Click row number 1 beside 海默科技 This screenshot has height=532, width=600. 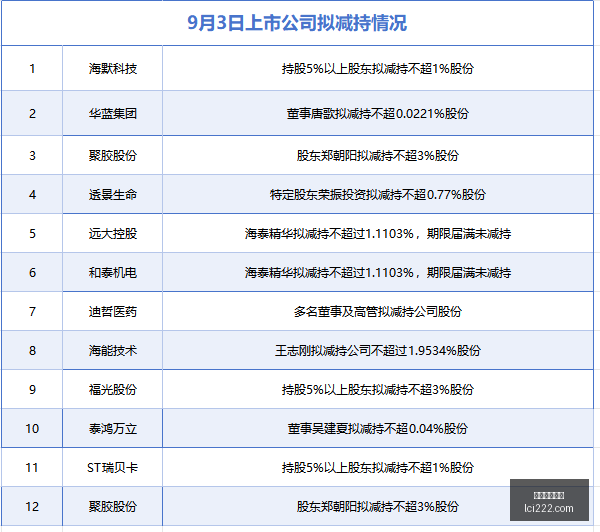click(x=32, y=69)
